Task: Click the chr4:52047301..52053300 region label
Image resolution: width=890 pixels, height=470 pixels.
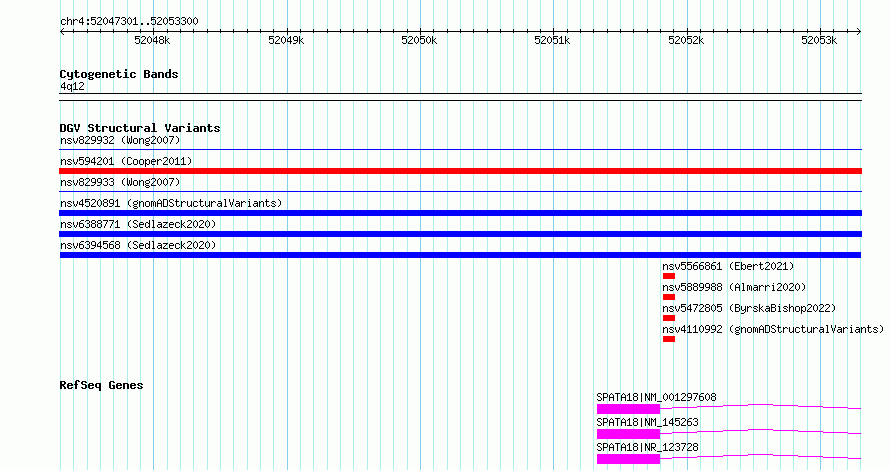Action: click(129, 21)
